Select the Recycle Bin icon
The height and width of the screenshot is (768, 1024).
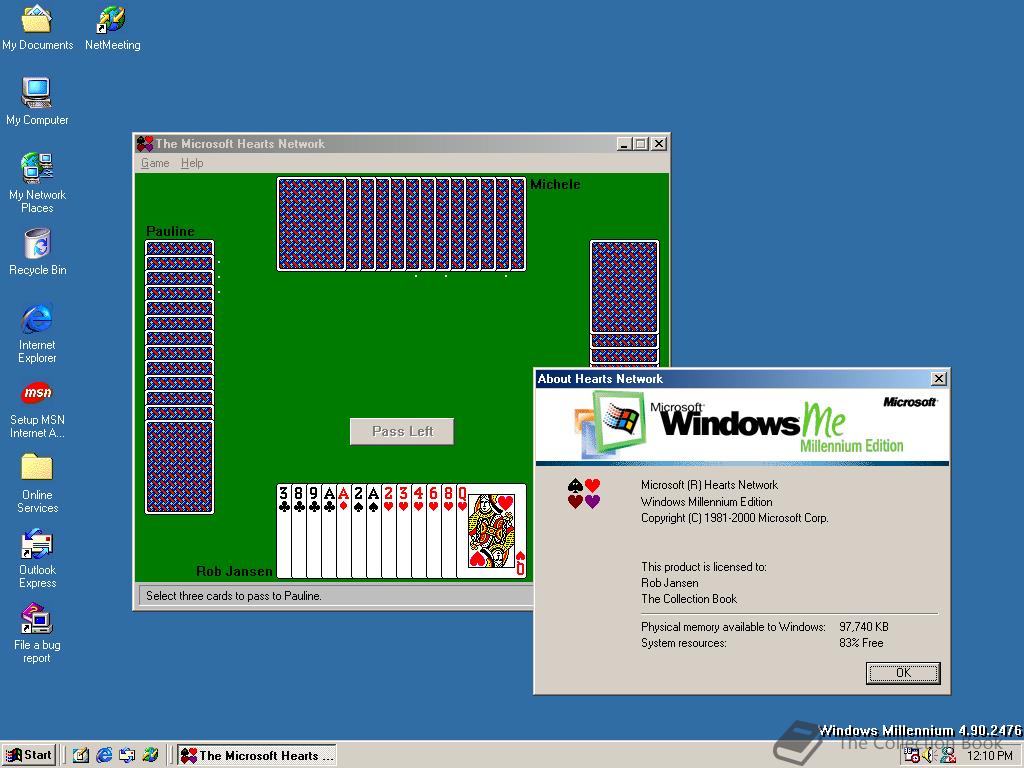[x=37, y=252]
